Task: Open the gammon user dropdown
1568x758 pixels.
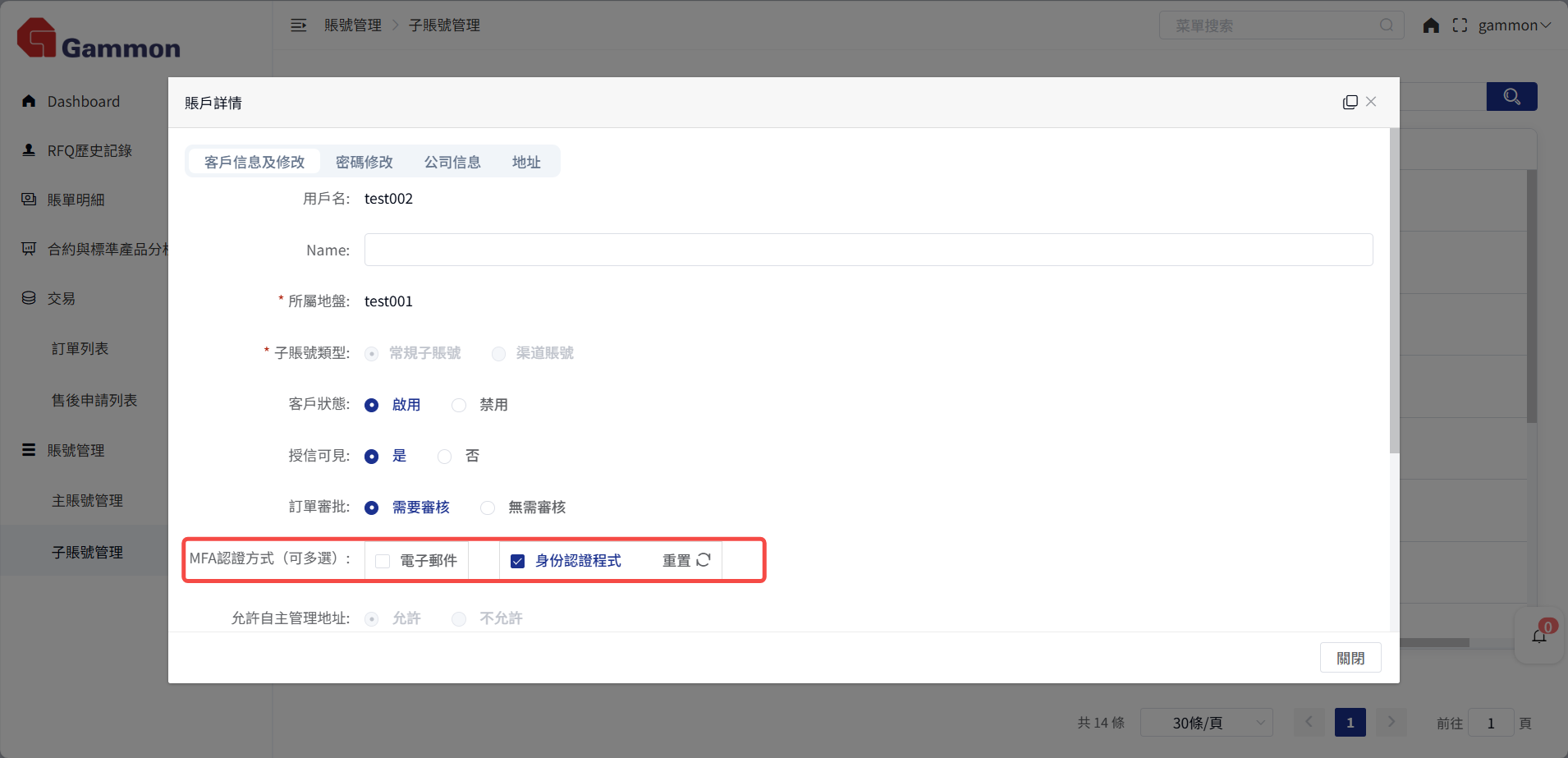Action: pos(1514,25)
